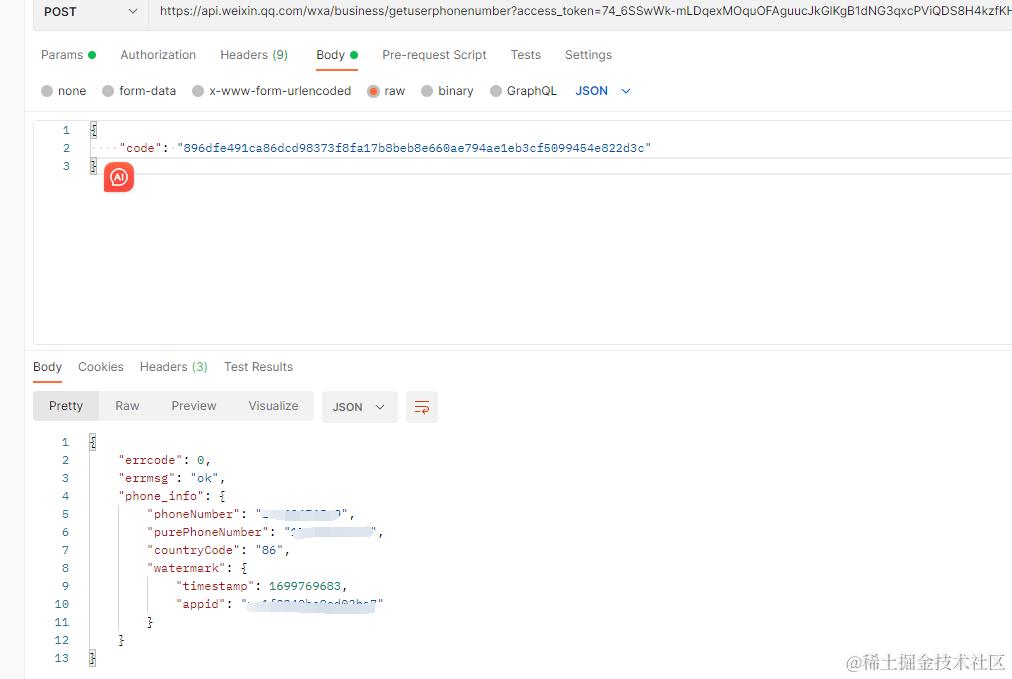Click the "appid" key in response
Screen dimensions: 1012x679
(x=200, y=604)
